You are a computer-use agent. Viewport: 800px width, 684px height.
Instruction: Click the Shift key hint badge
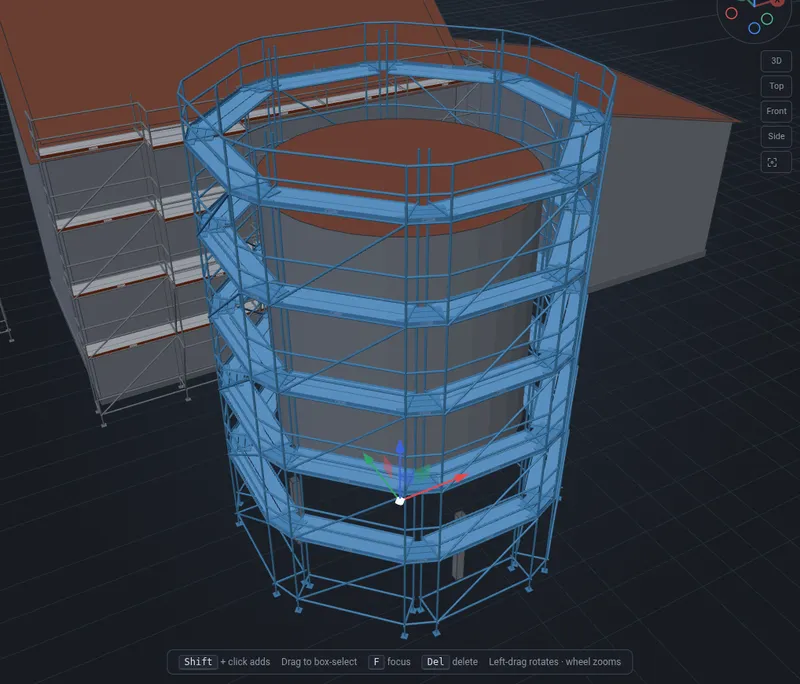[x=198, y=662]
